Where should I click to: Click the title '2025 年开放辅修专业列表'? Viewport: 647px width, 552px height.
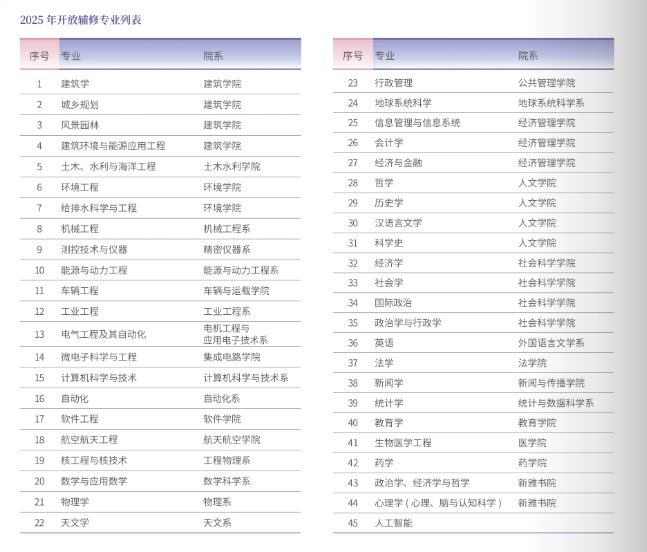(x=80, y=20)
